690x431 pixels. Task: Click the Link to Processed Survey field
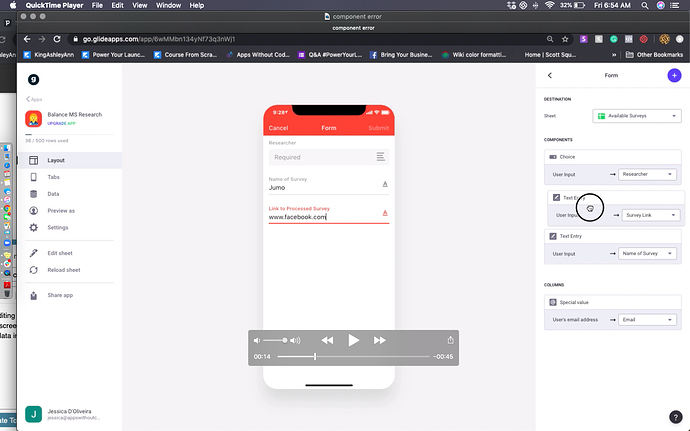point(329,214)
